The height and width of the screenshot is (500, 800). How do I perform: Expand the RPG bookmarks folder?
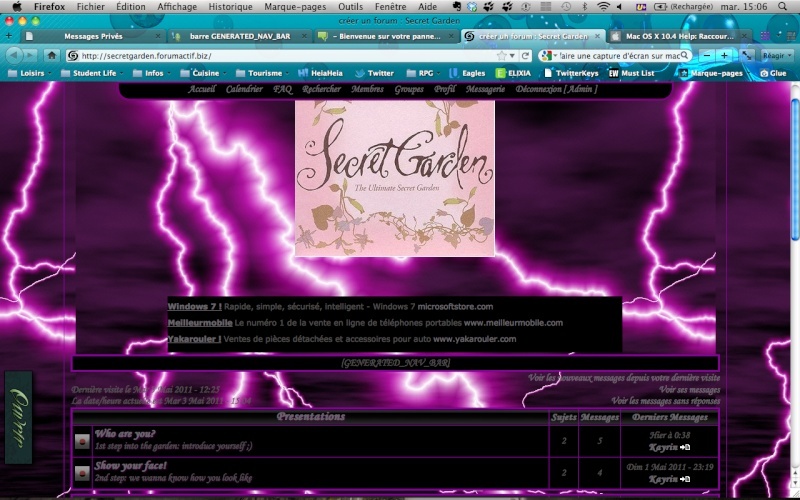423,73
